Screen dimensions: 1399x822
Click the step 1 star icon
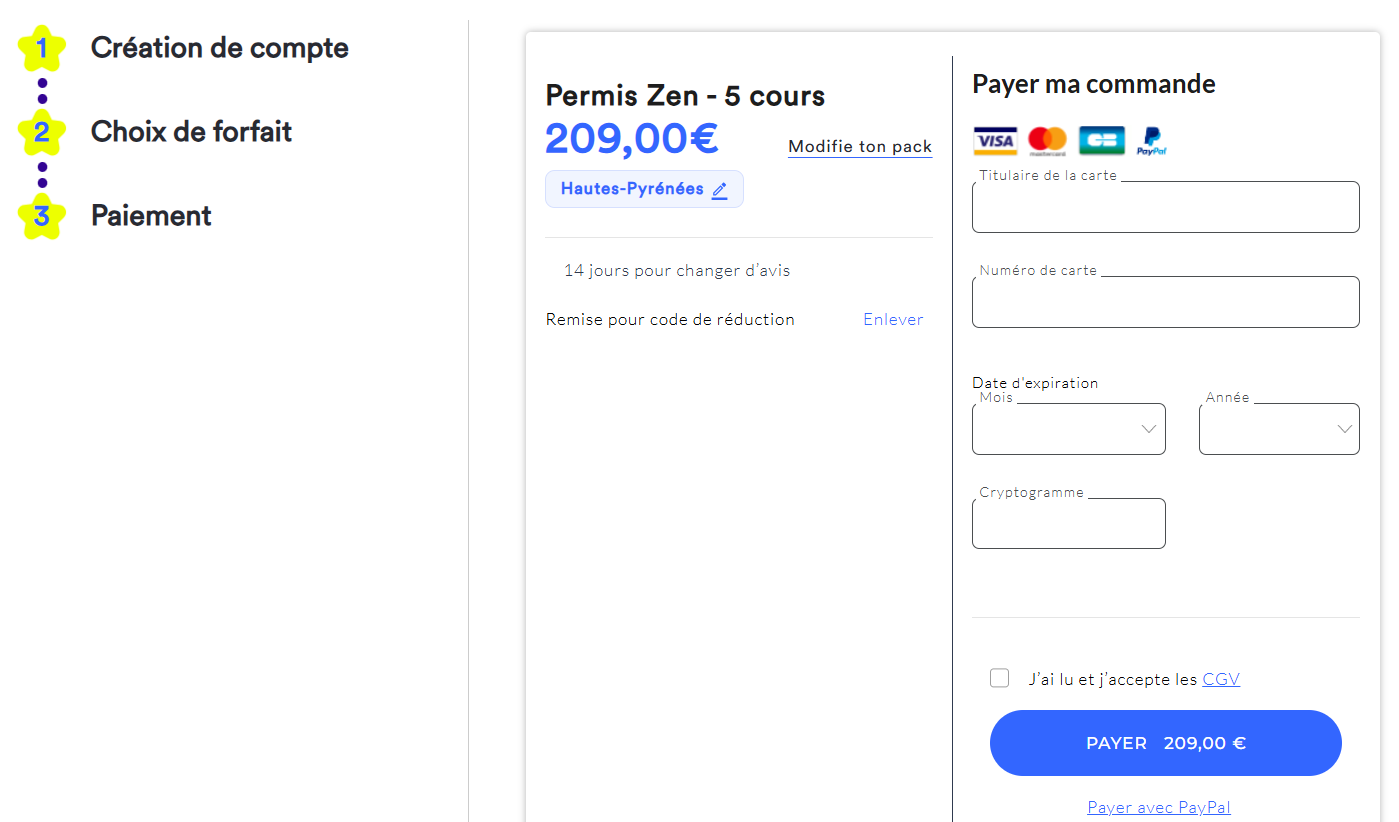(42, 47)
